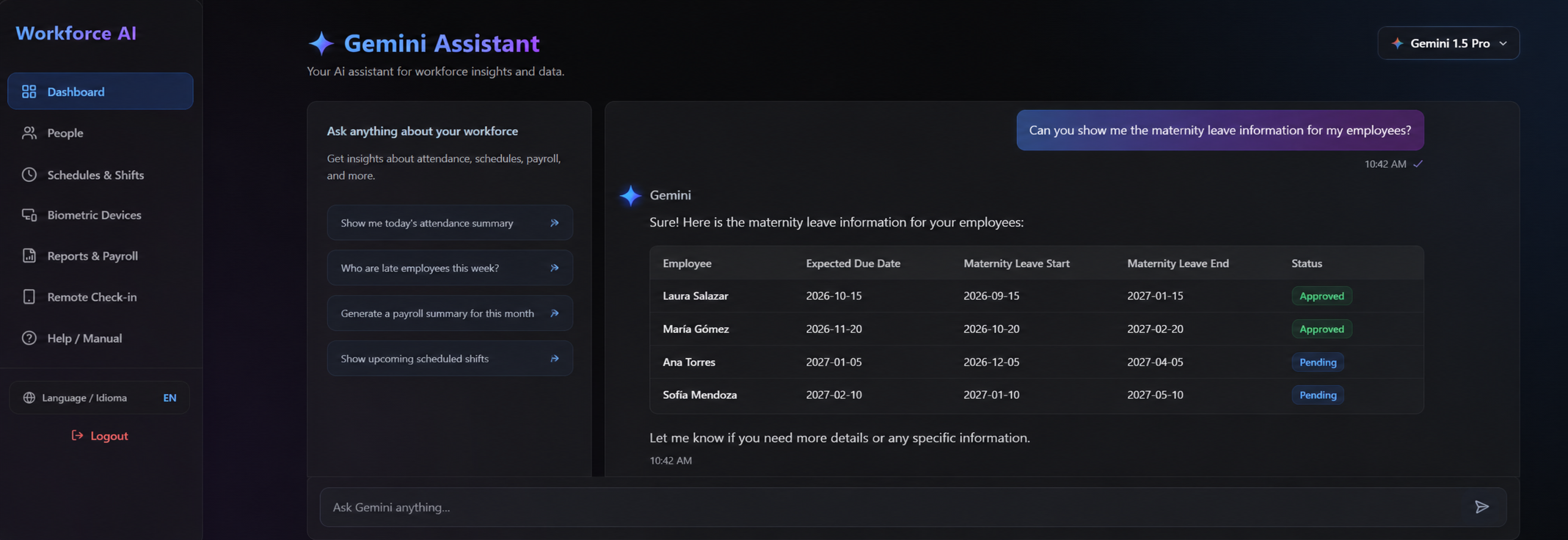Click Pending status badge for Sofía Mendoza
Image resolution: width=1568 pixels, height=540 pixels.
point(1318,395)
